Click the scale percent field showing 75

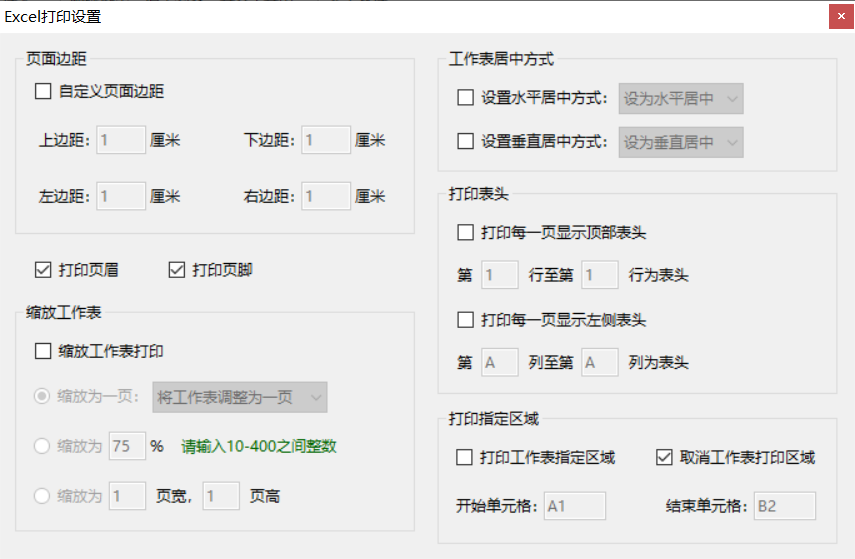tap(128, 446)
